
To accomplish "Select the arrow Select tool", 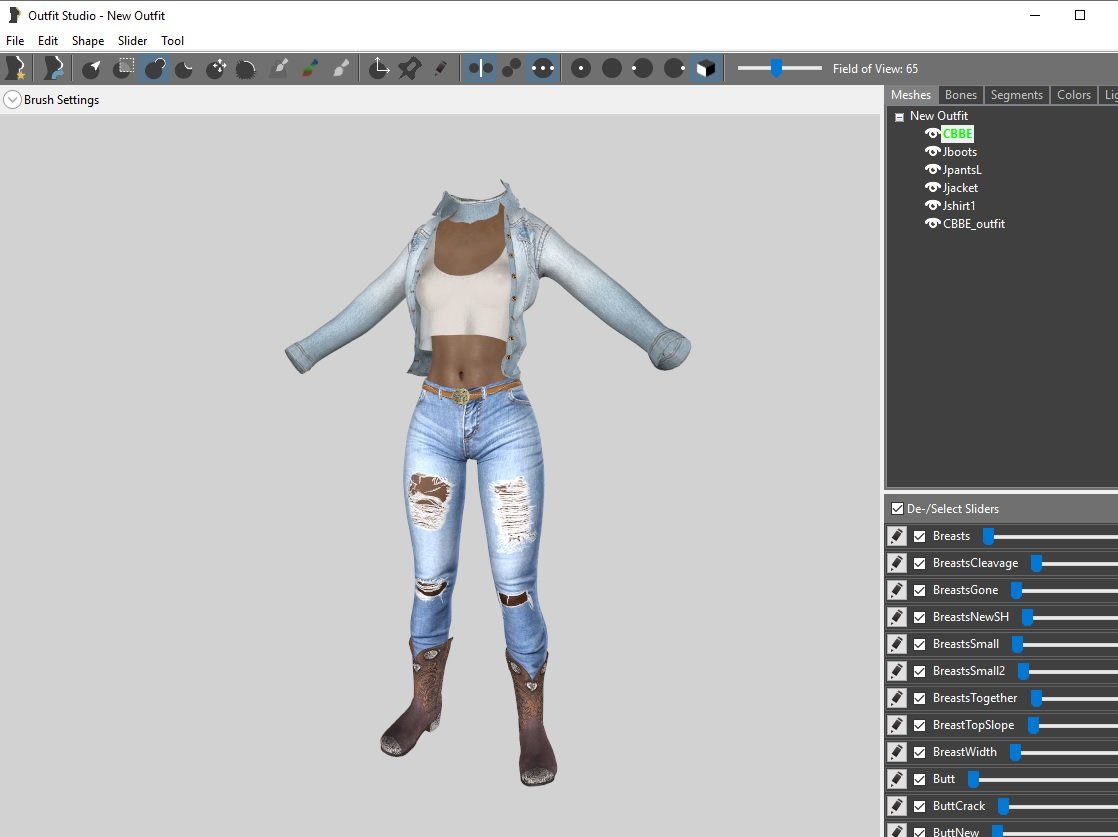I will (92, 68).
